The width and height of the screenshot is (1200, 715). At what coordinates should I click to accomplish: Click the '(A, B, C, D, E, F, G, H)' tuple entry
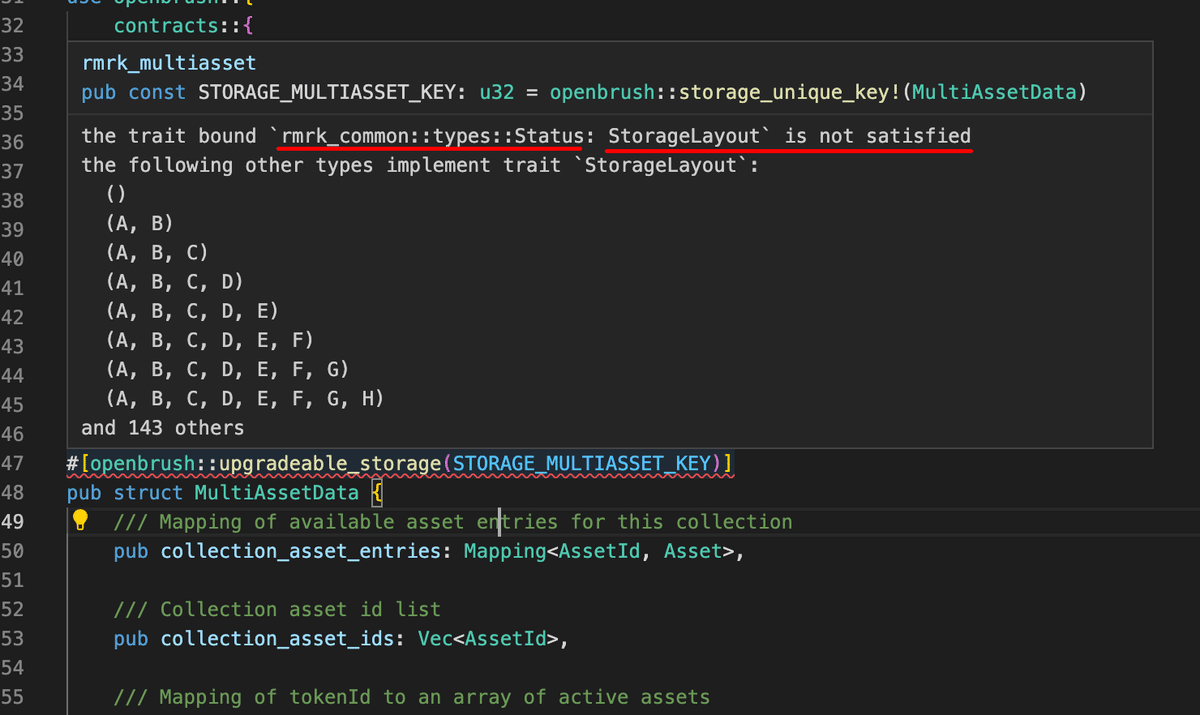point(245,398)
